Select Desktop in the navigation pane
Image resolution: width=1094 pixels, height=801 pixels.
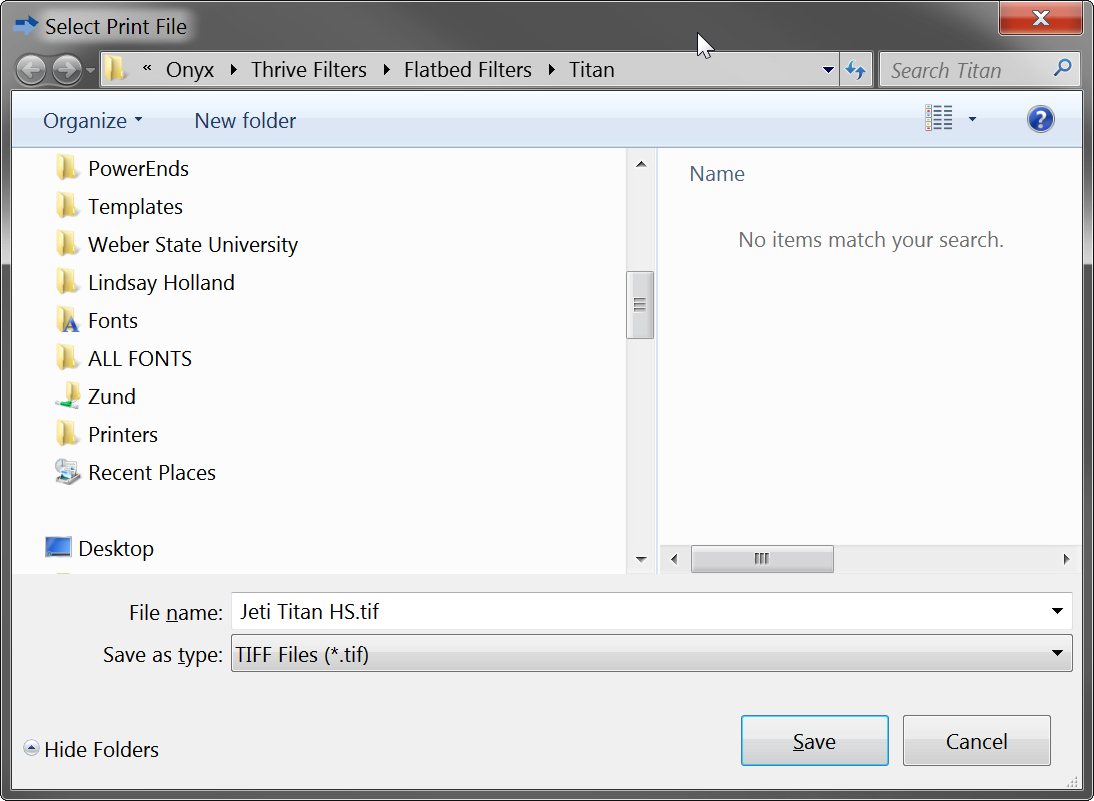(x=116, y=548)
